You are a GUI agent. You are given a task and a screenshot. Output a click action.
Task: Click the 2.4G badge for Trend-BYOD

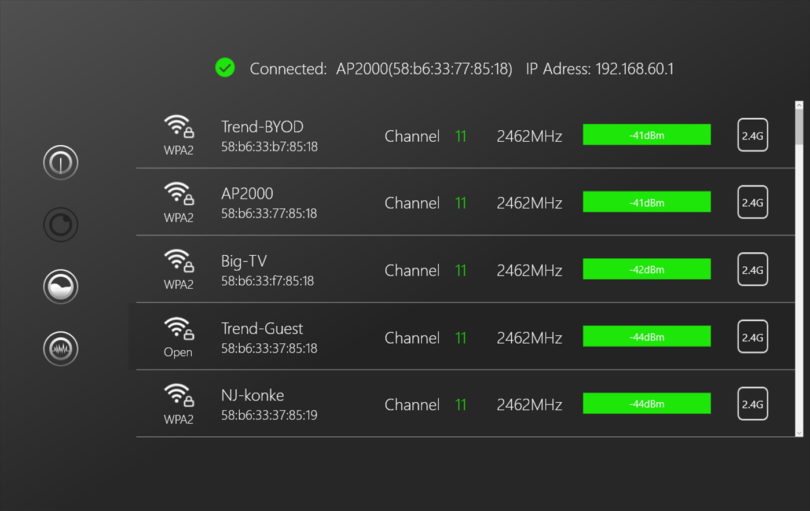(752, 135)
